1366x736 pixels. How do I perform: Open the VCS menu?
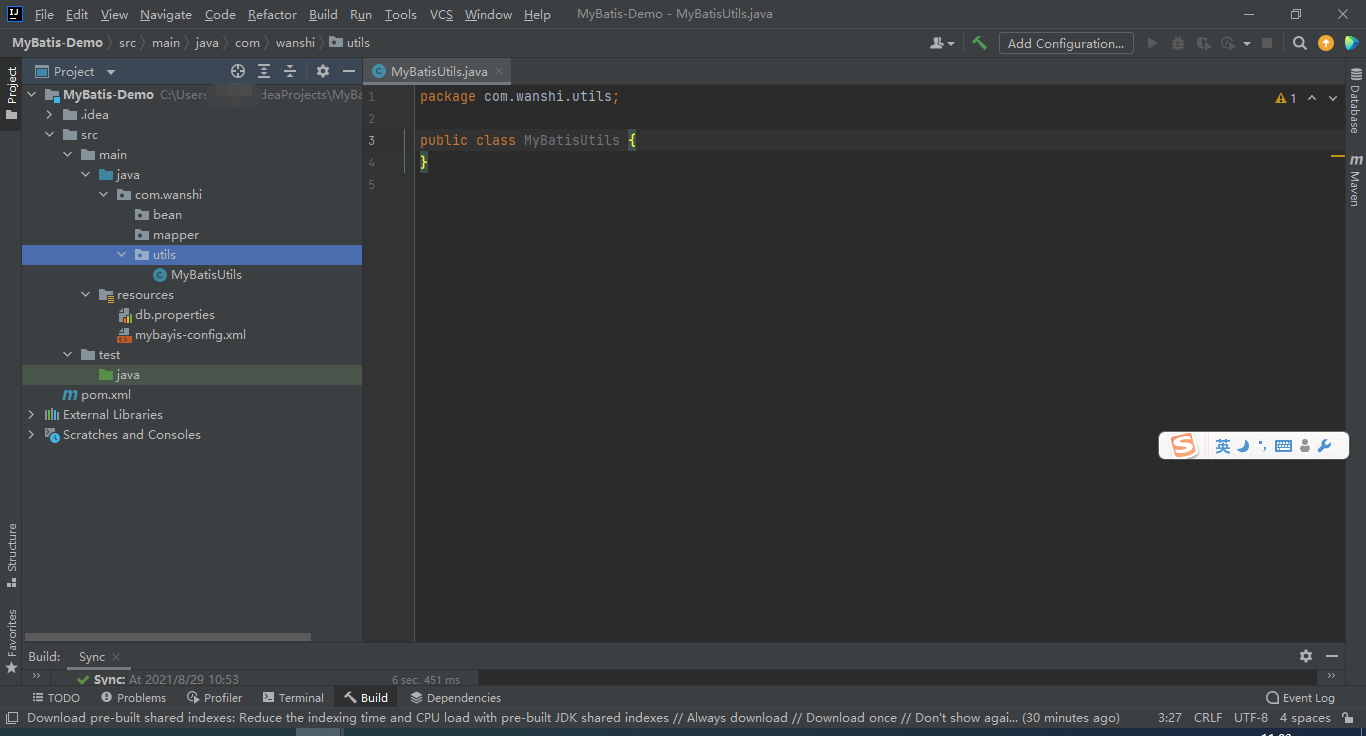pyautogui.click(x=441, y=14)
